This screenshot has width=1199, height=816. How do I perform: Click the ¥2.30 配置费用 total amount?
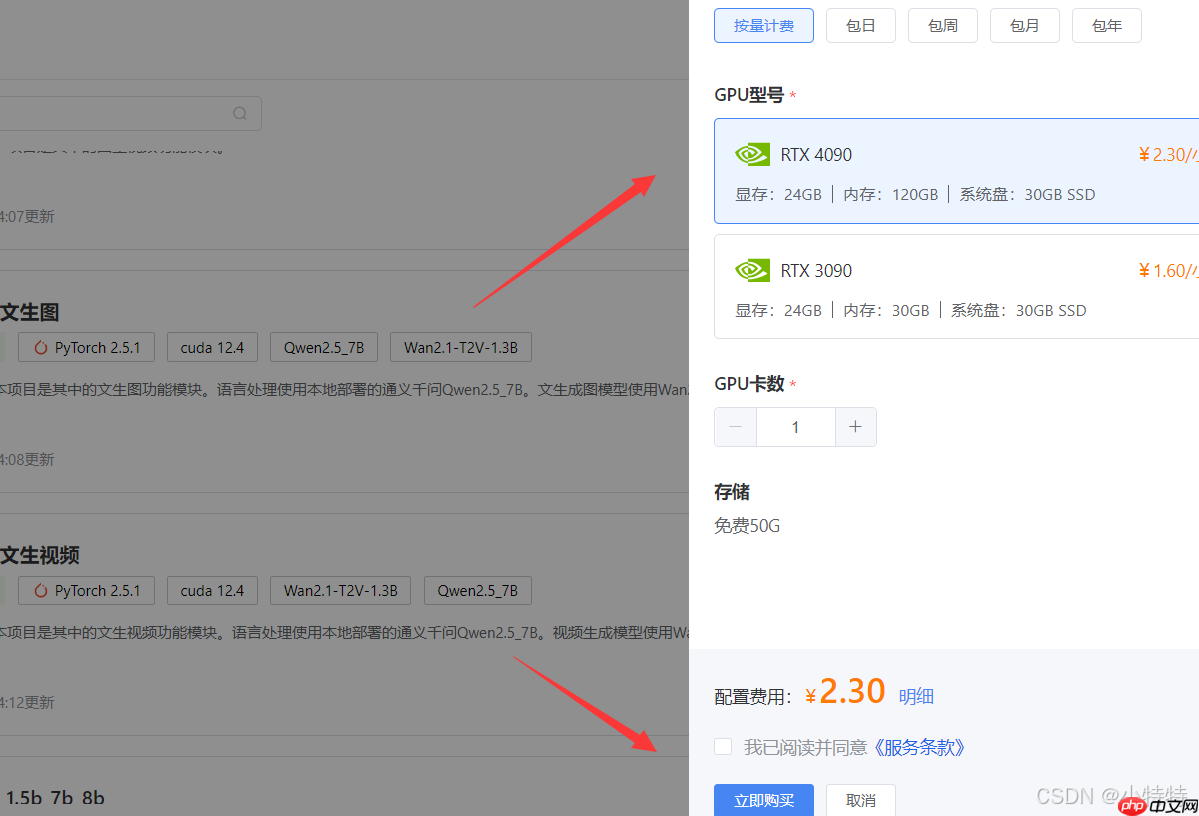(x=845, y=692)
